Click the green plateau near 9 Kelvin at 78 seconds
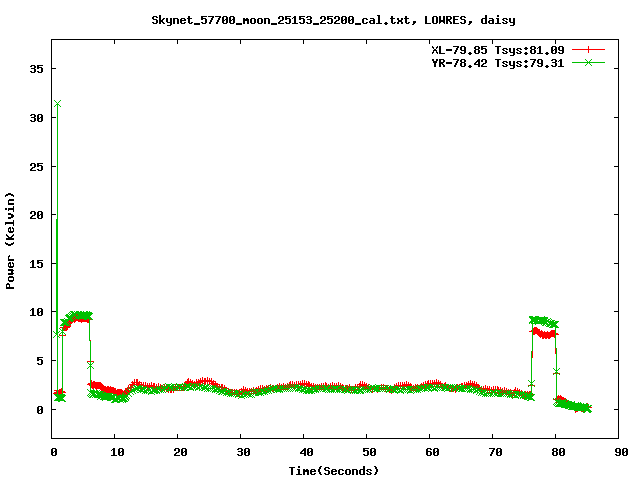The image size is (640, 480). coord(542,321)
